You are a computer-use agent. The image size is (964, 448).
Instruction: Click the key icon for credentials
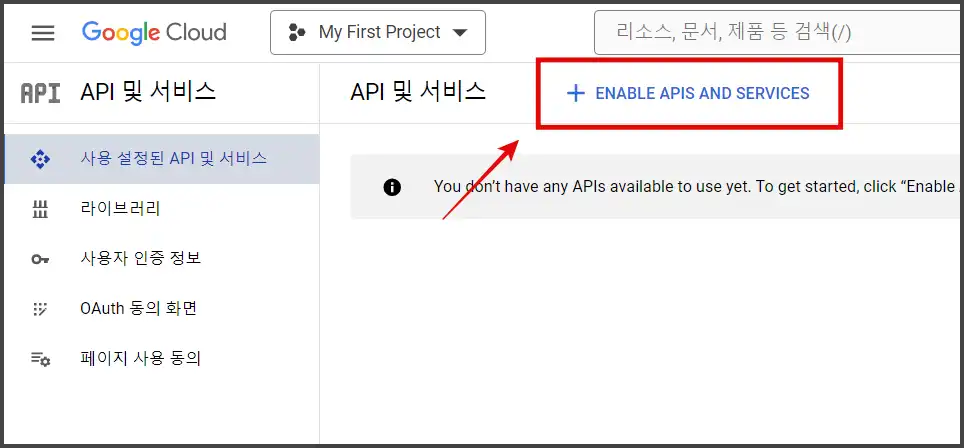click(40, 259)
